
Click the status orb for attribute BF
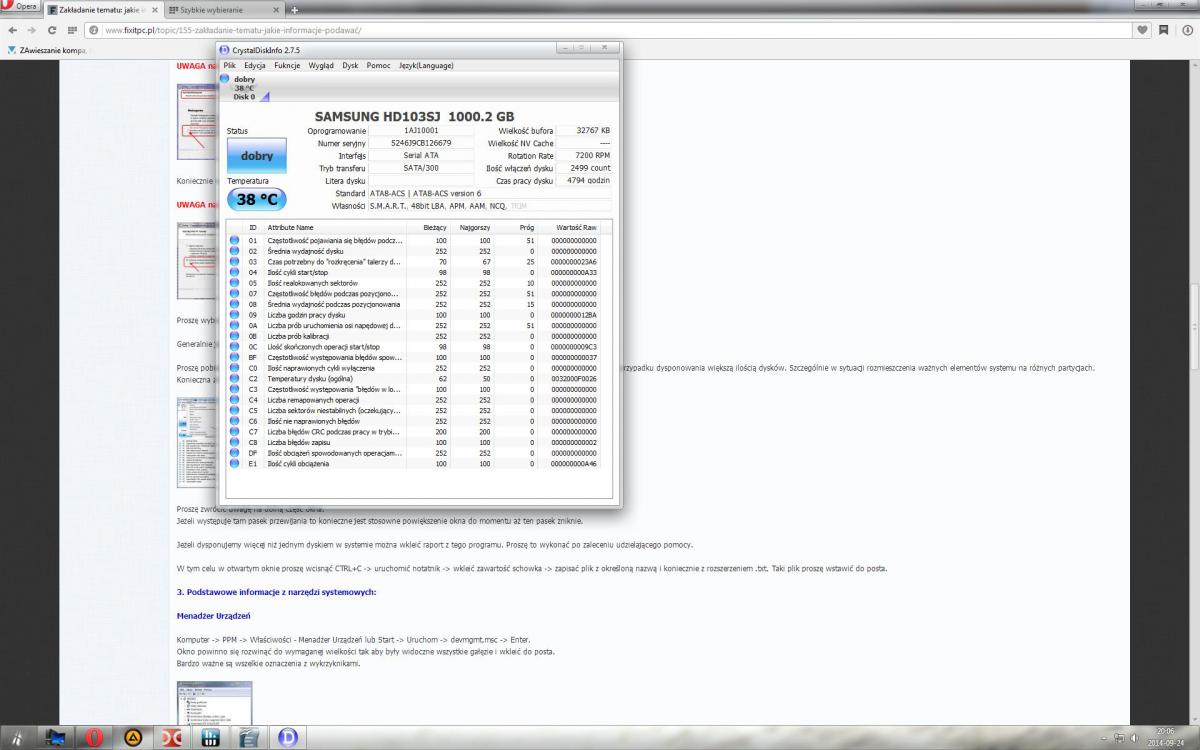[x=234, y=357]
